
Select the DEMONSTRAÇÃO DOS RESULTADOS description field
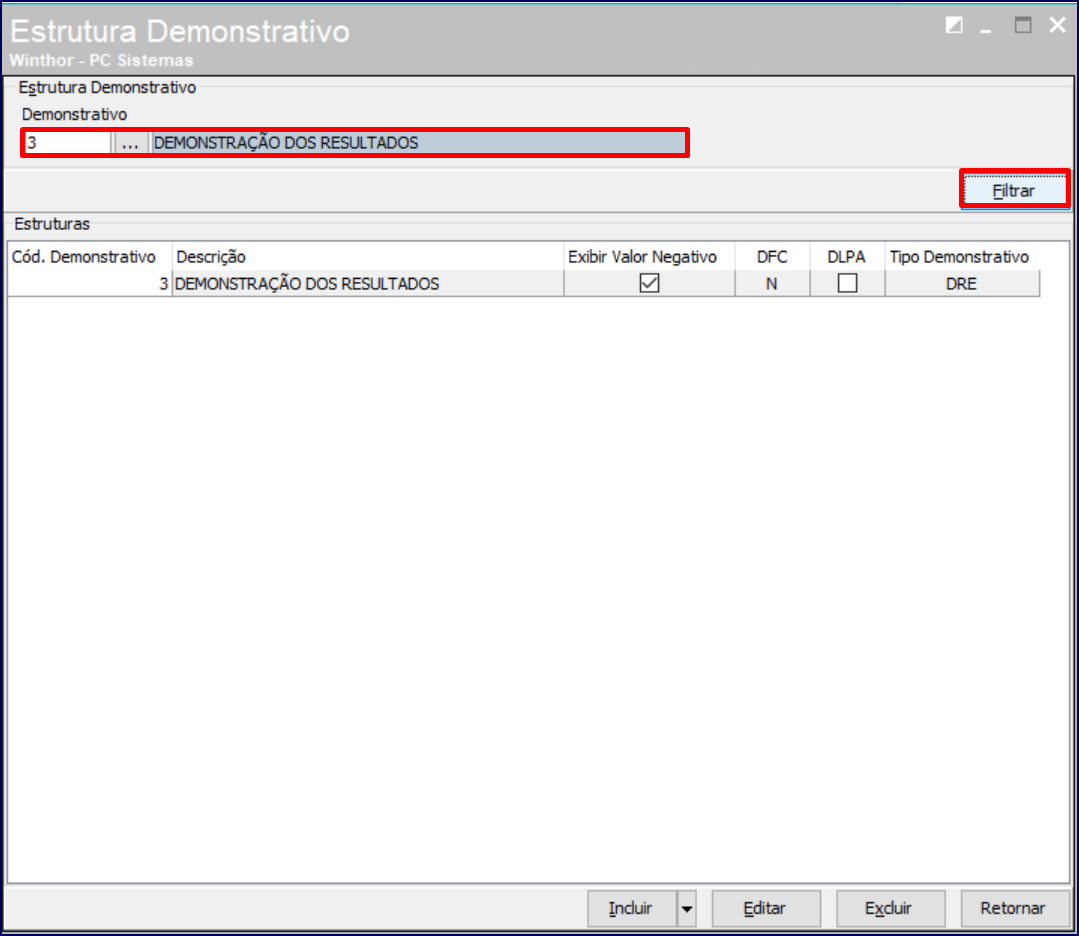[418, 143]
